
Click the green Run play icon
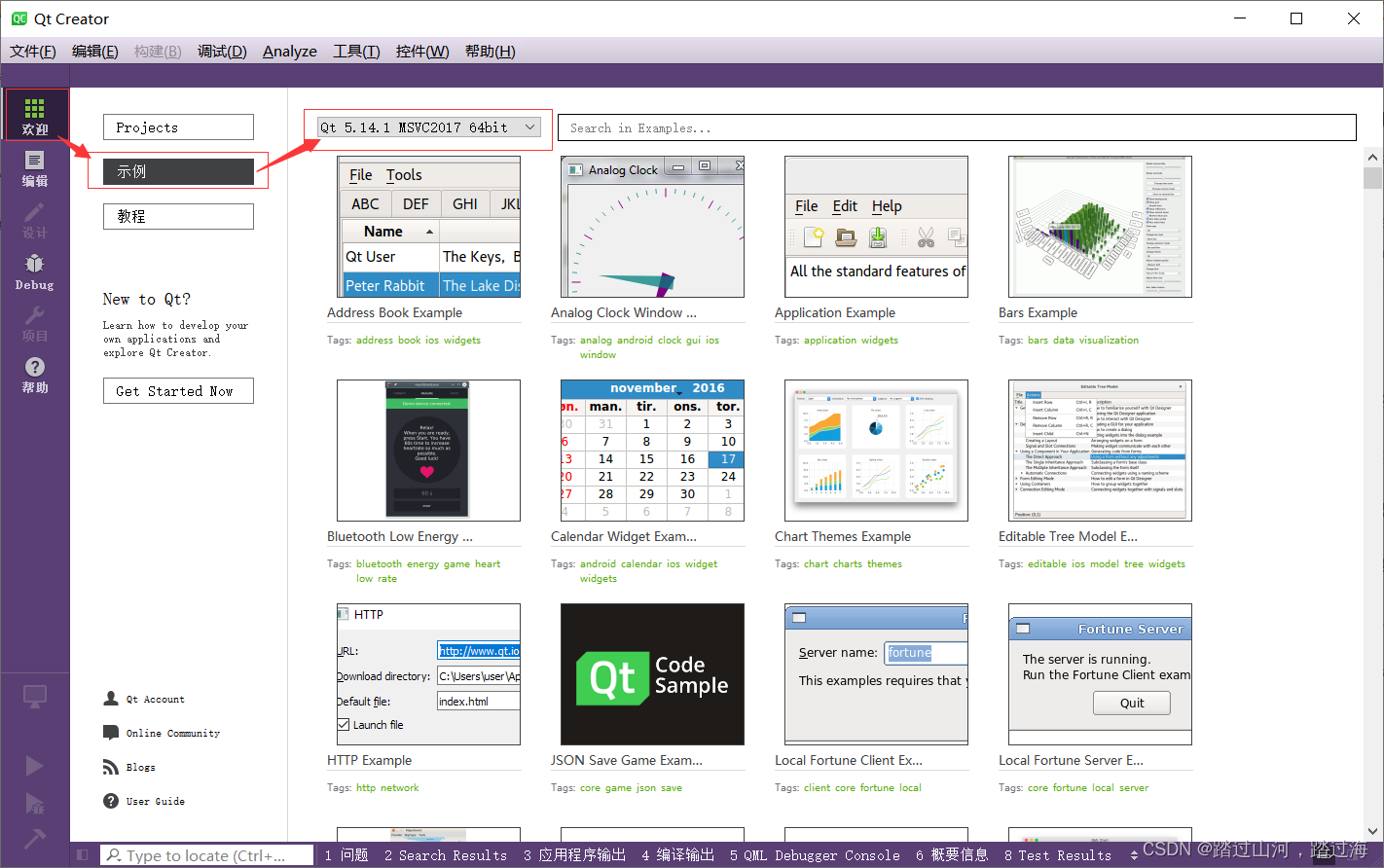[35, 765]
